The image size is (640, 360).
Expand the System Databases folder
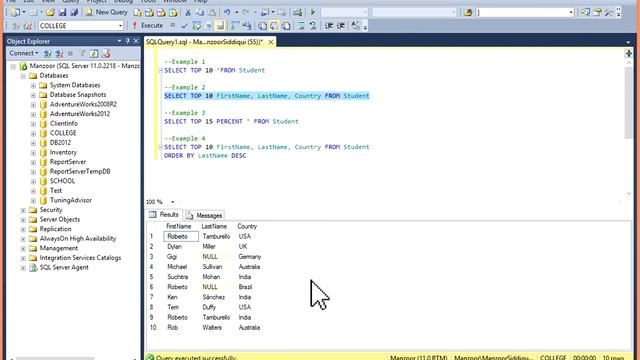[33, 85]
